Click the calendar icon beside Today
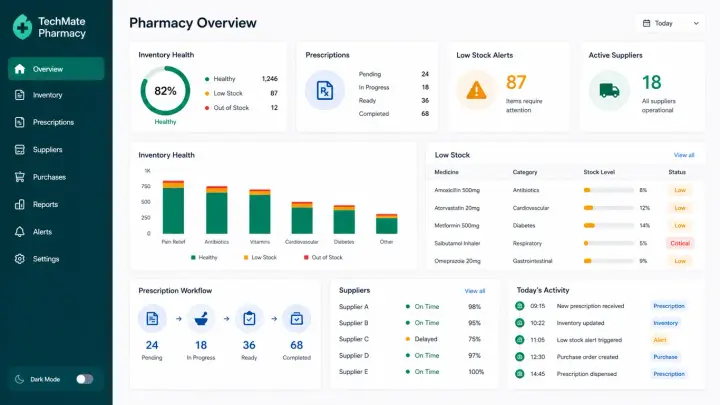The image size is (720, 405). 647,23
